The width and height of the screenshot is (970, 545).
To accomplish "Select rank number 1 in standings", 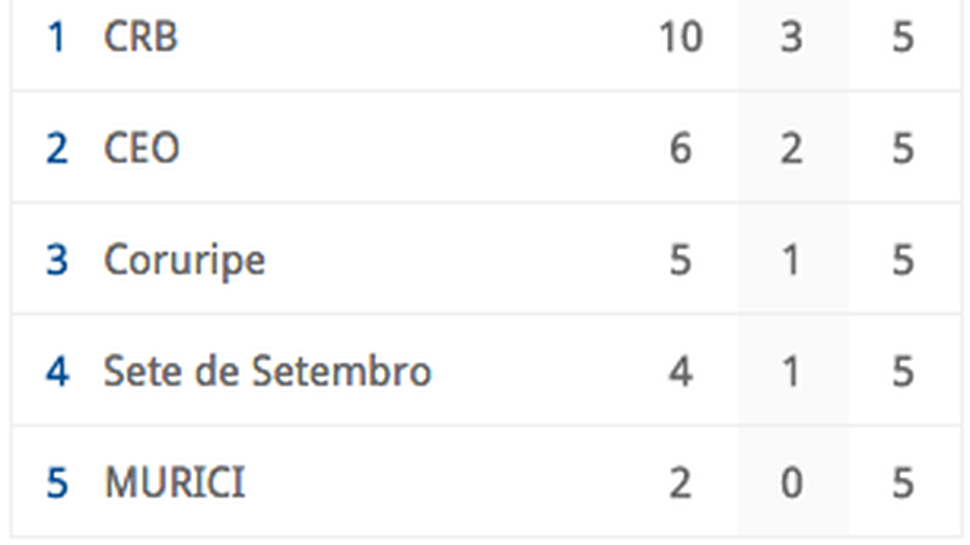I will click(57, 37).
